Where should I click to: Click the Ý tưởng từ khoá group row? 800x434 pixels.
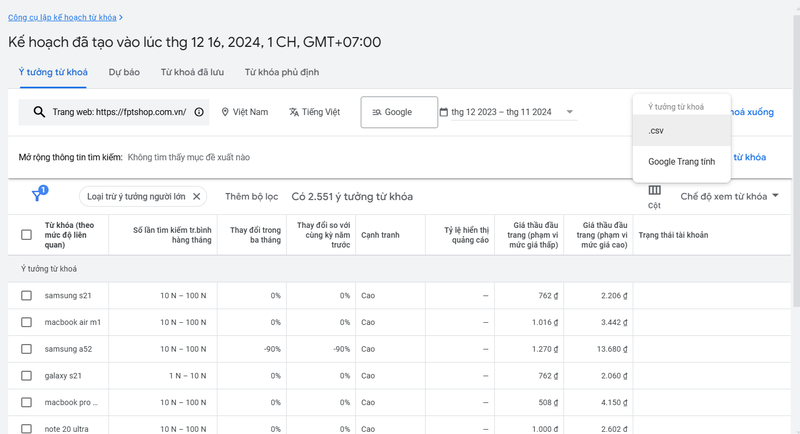click(399, 269)
